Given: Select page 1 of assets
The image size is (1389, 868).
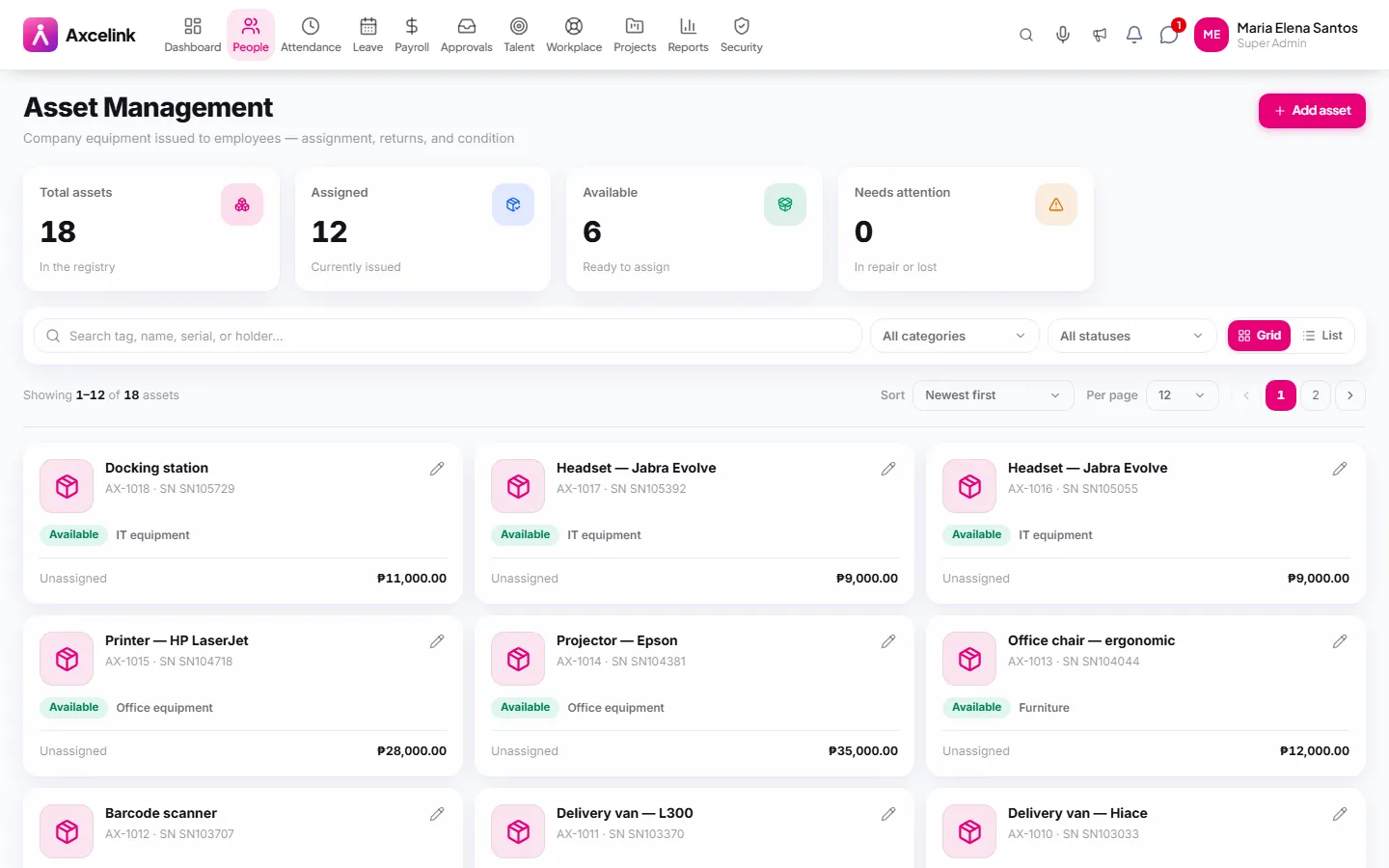Looking at the screenshot, I should (x=1281, y=395).
